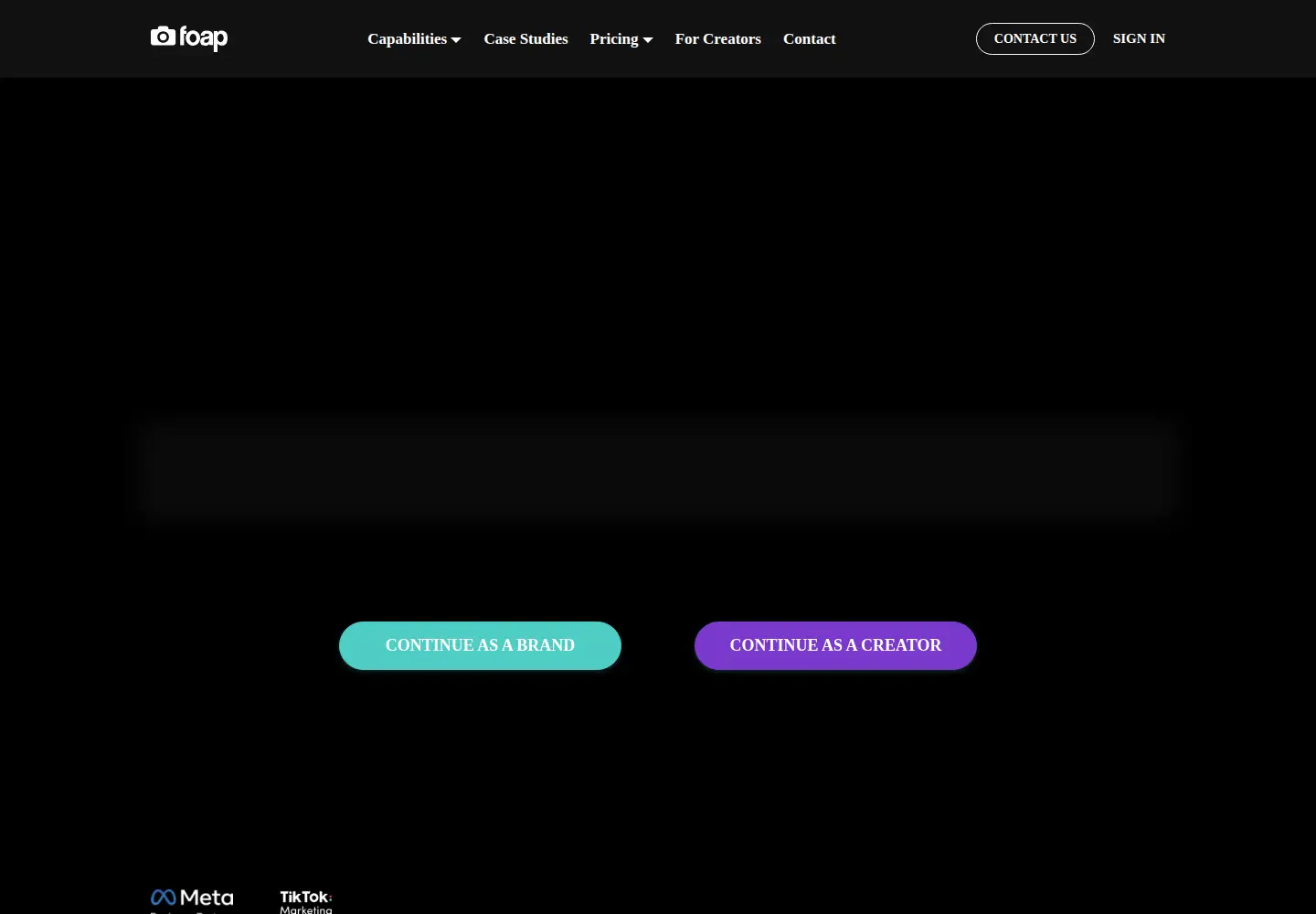Click SIGN IN link
Screen dimensions: 1316x914
[x=1139, y=38]
